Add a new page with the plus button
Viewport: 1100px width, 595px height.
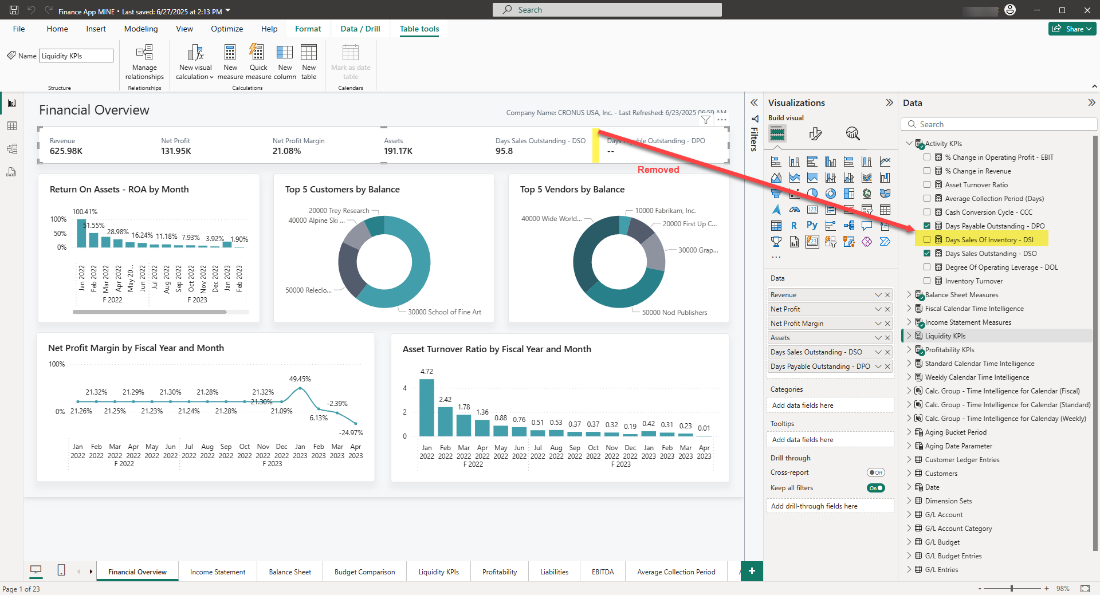point(751,570)
